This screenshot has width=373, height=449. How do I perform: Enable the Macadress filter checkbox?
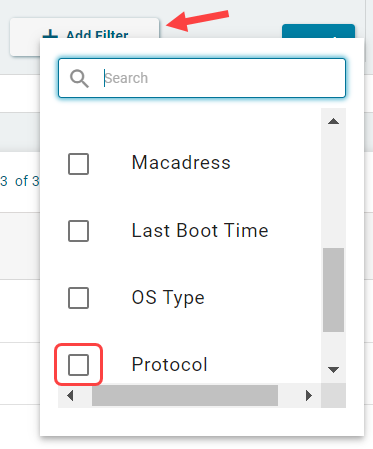point(78,164)
